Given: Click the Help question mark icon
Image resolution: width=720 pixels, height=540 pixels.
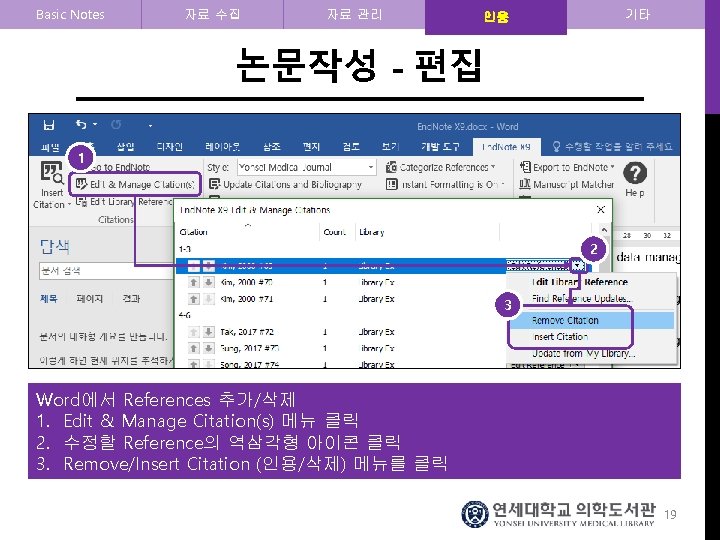Looking at the screenshot, I should pos(635,173).
